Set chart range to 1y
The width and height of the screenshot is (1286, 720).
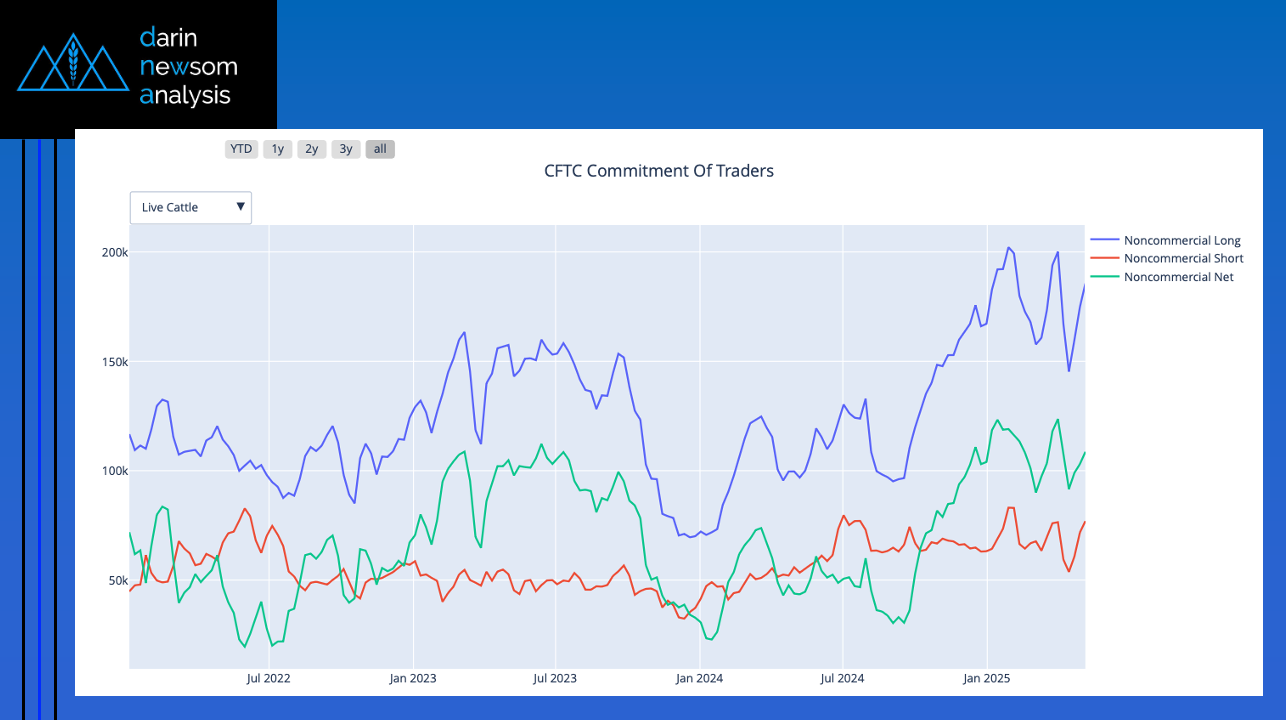(277, 149)
